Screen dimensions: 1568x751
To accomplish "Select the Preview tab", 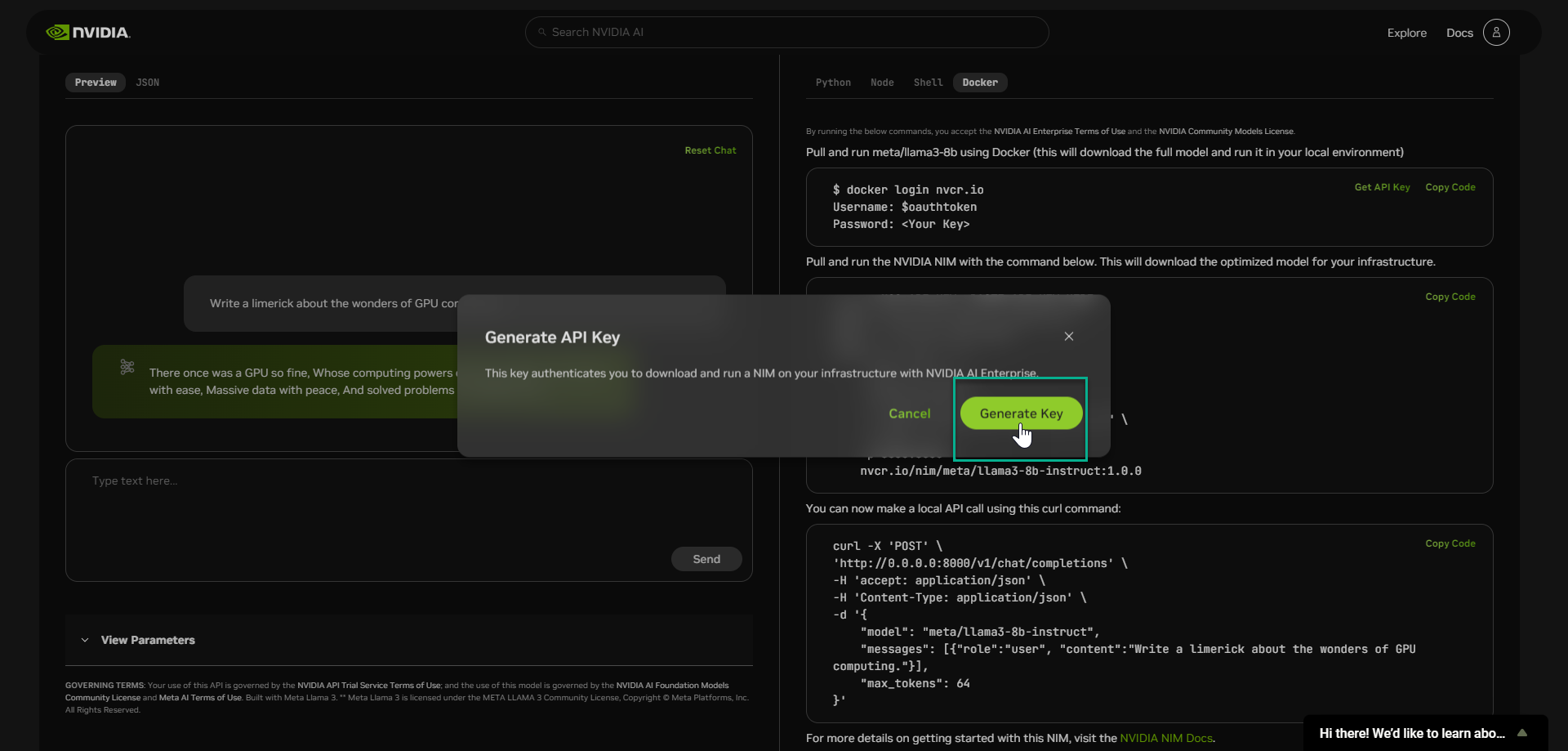I will click(x=96, y=83).
